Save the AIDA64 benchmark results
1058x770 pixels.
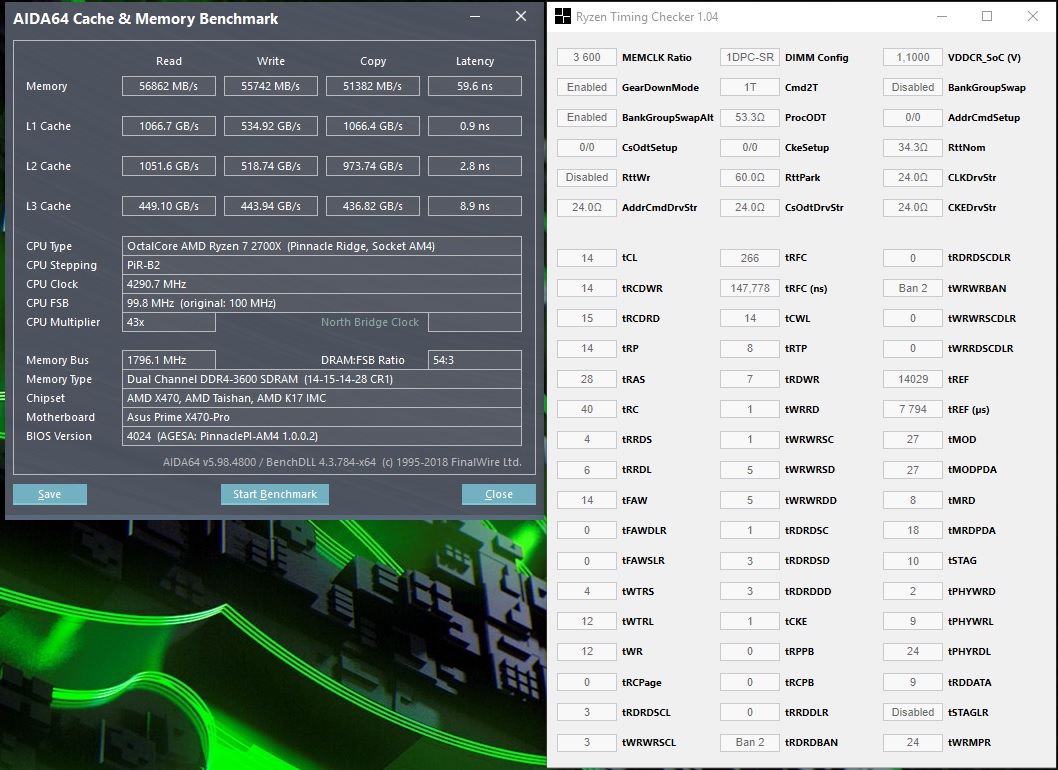[x=49, y=494]
